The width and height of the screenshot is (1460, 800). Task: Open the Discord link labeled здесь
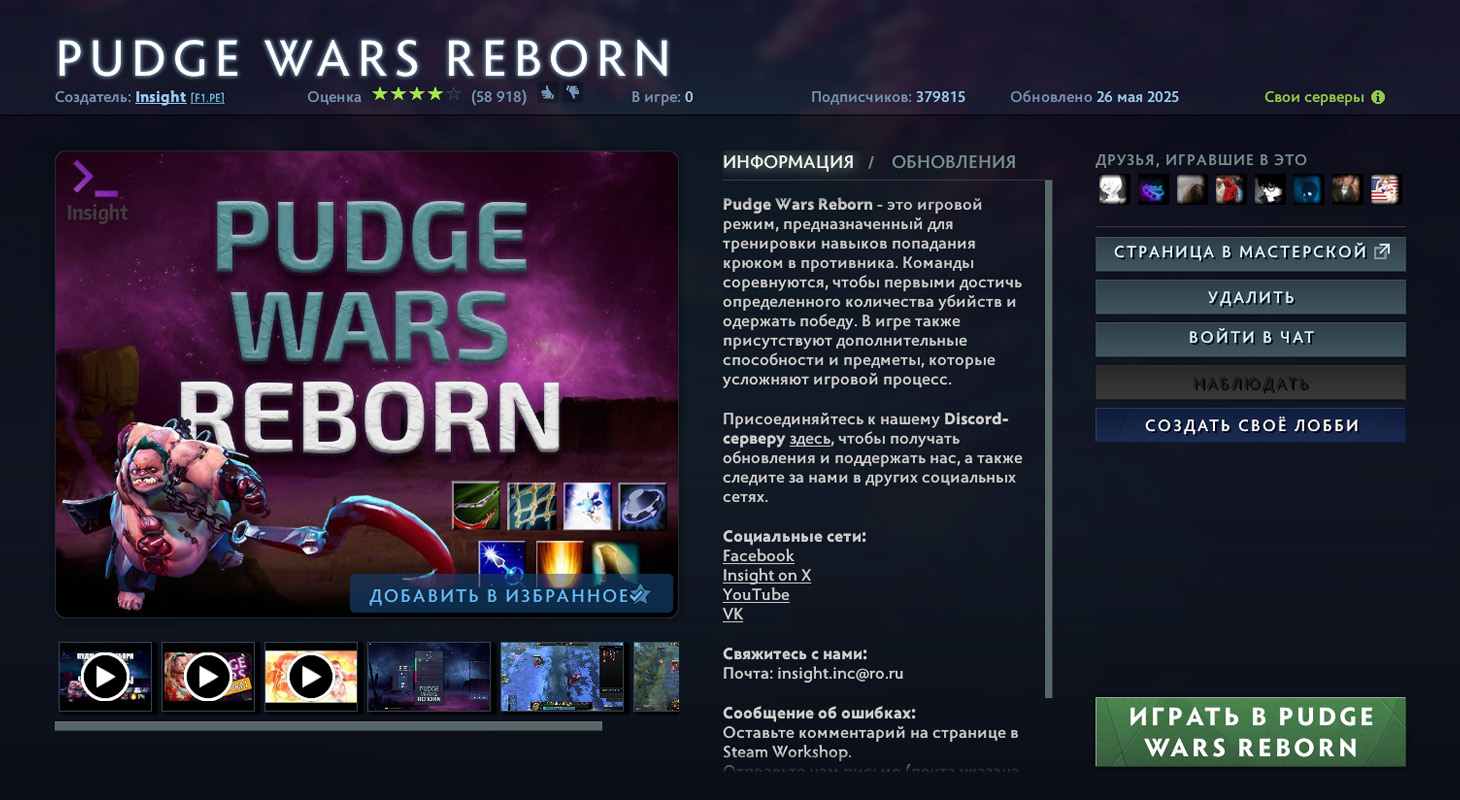810,438
